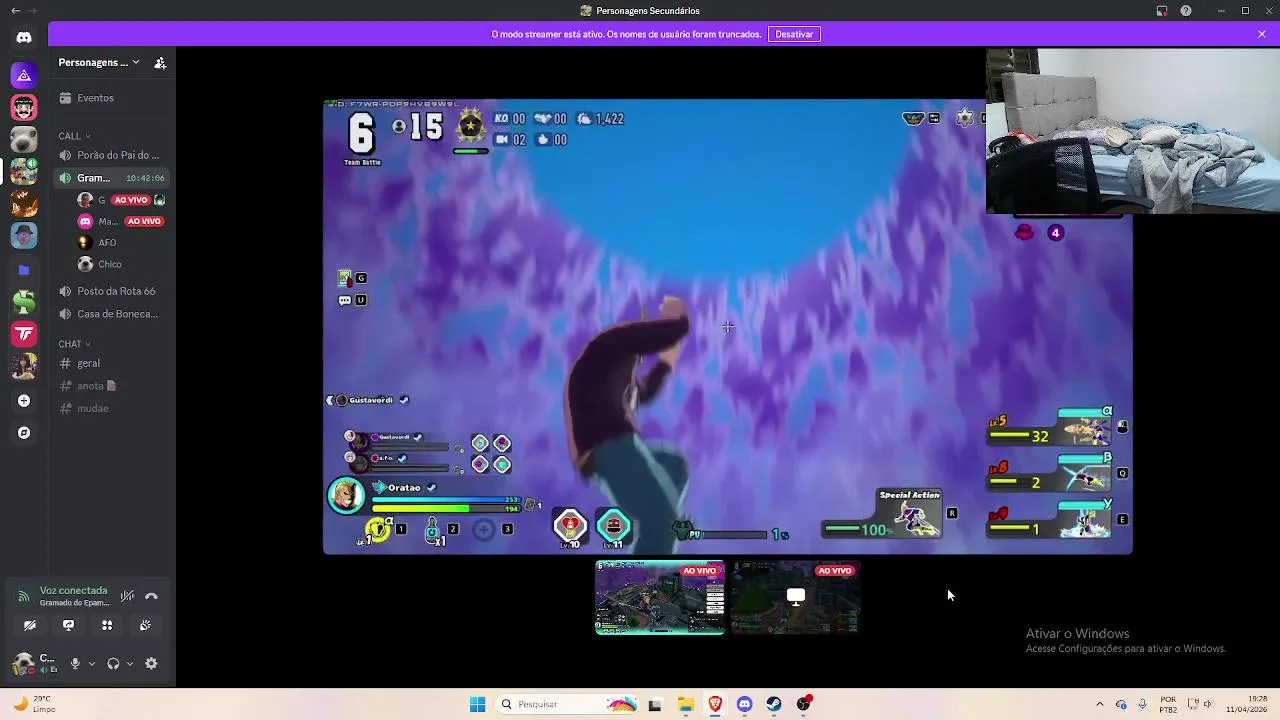Turn on the camera

pyautogui.click(x=30, y=625)
